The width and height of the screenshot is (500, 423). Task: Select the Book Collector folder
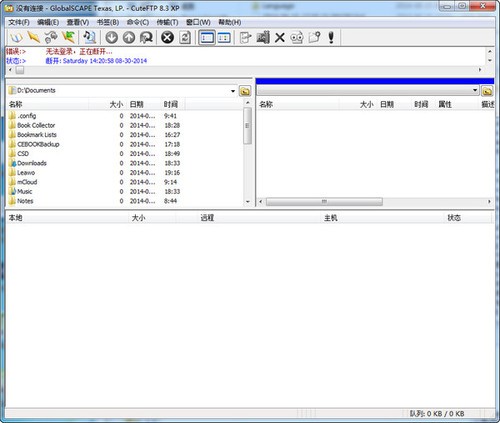(x=36, y=125)
